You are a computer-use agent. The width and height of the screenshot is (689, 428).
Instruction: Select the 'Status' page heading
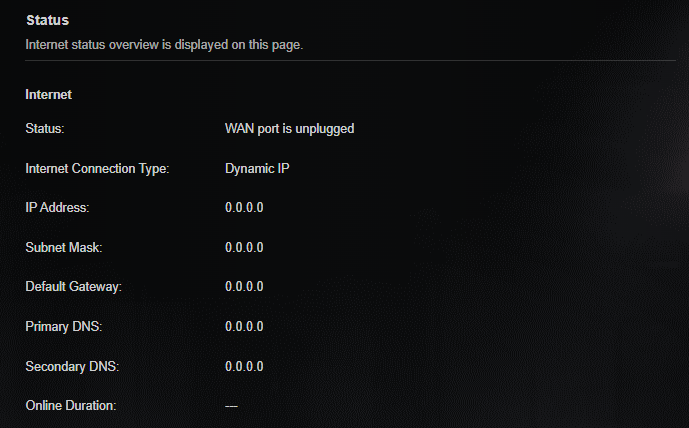[x=47, y=20]
